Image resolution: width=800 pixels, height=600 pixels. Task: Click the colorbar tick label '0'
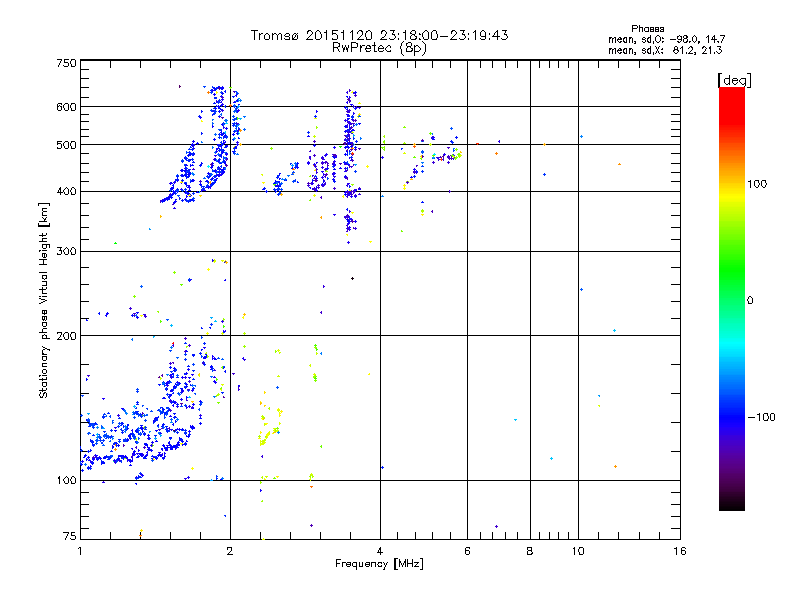coord(750,300)
